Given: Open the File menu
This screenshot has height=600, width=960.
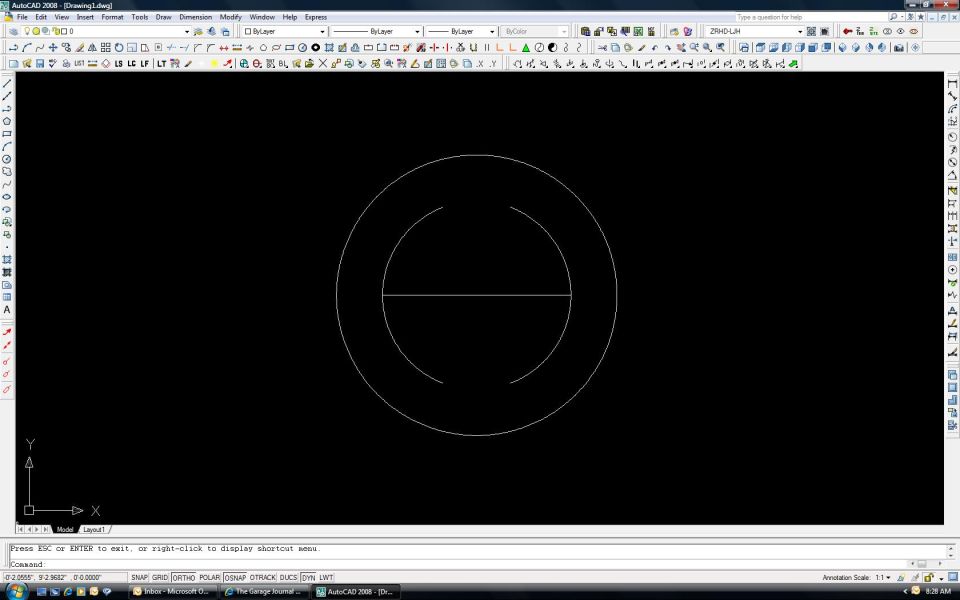Looking at the screenshot, I should point(22,17).
